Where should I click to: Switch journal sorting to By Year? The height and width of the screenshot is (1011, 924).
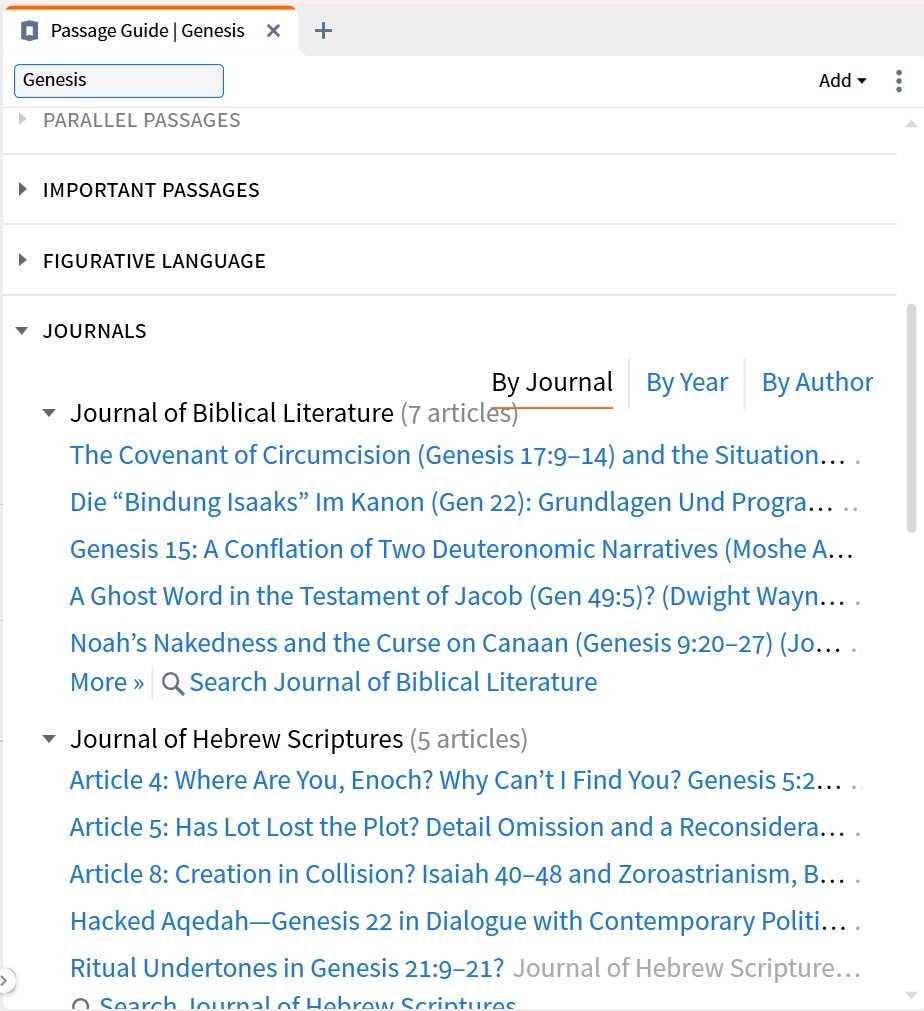point(687,382)
